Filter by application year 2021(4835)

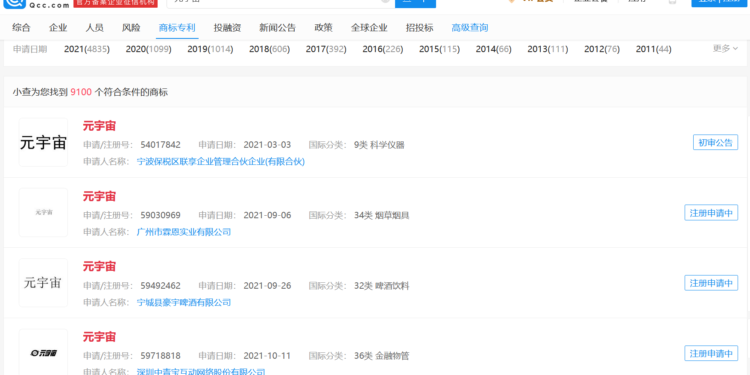(x=87, y=49)
